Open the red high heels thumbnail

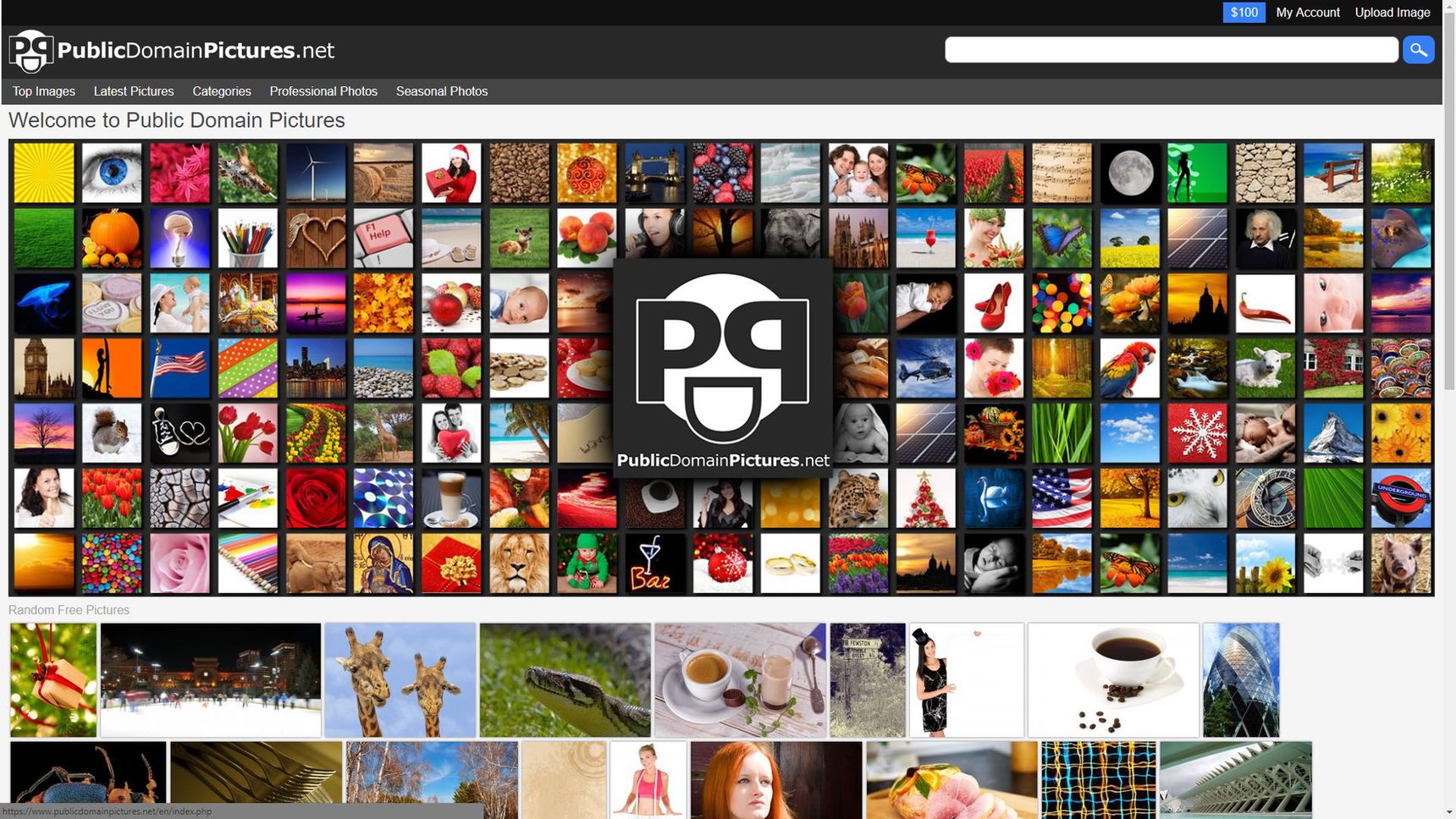point(994,303)
